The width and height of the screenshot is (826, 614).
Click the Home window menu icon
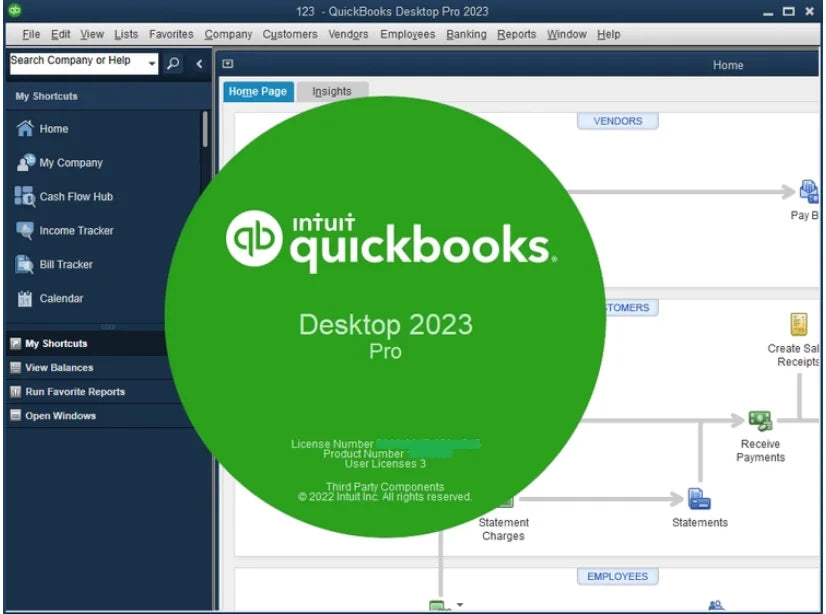coord(228,64)
